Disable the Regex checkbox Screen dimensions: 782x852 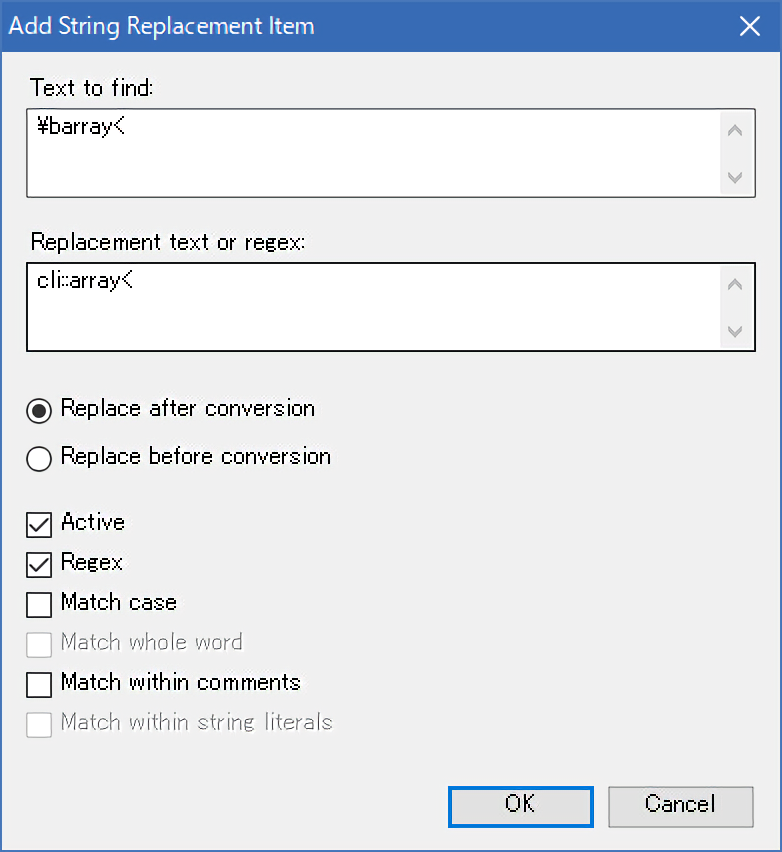39,564
